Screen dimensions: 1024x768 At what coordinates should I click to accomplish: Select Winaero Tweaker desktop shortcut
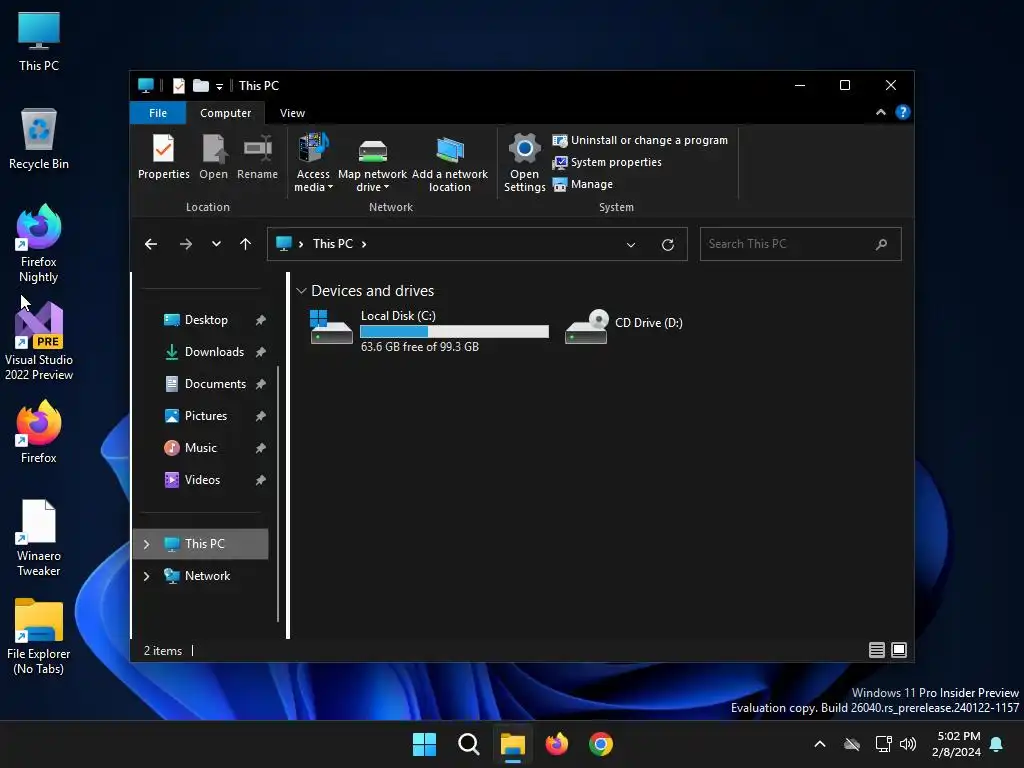(x=39, y=537)
